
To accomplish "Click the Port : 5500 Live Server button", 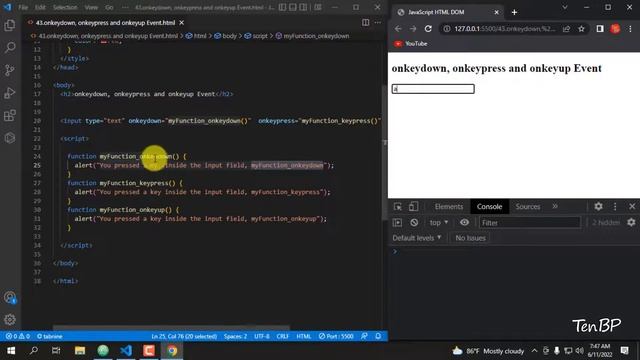I will [x=336, y=336].
